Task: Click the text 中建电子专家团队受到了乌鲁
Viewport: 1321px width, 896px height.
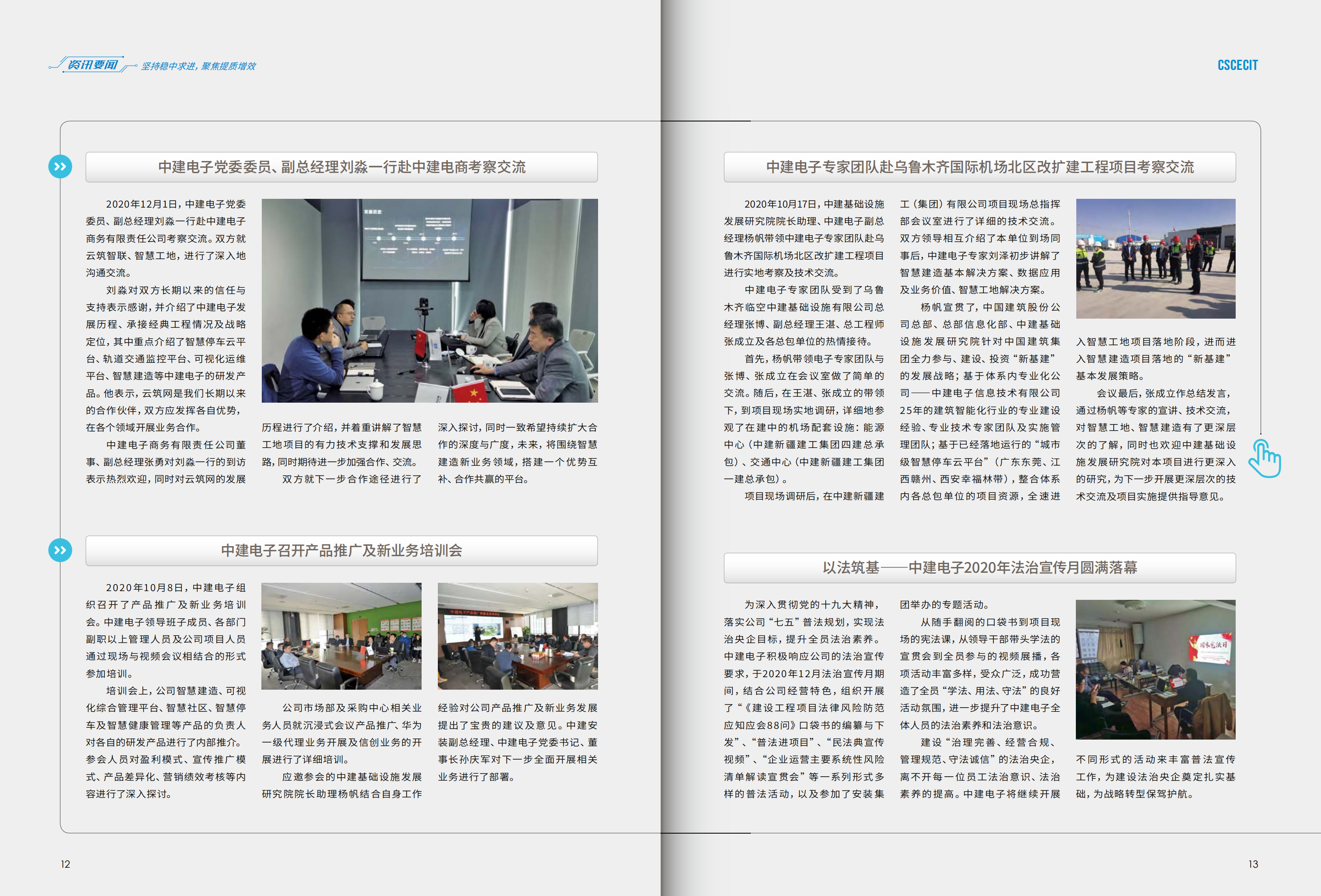Action: tap(814, 290)
